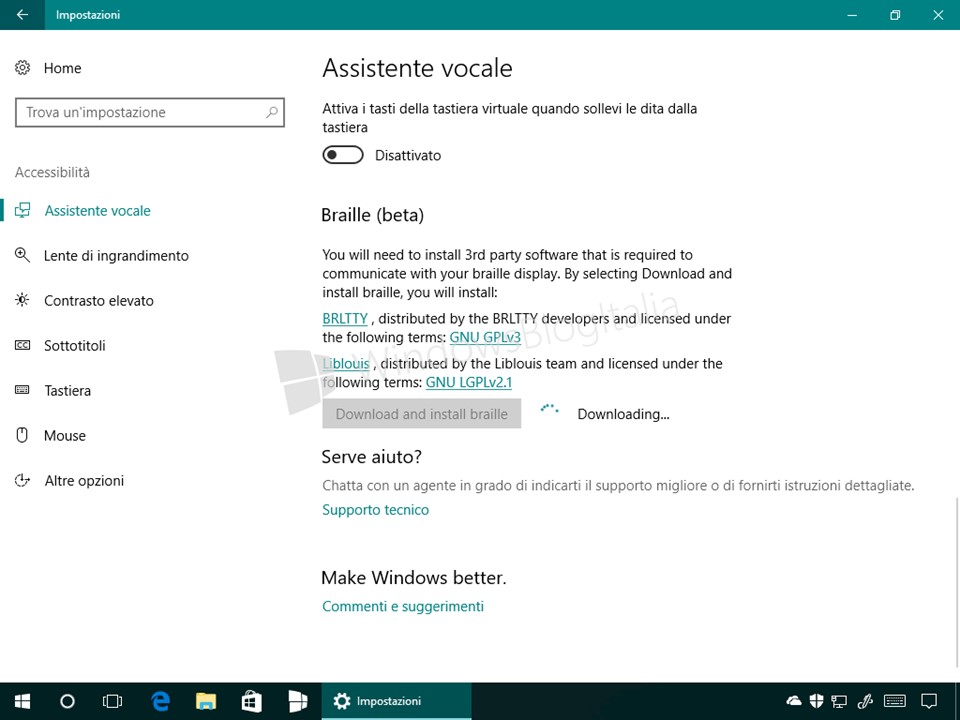
Task: Click the back arrow in title bar
Action: click(x=22, y=15)
